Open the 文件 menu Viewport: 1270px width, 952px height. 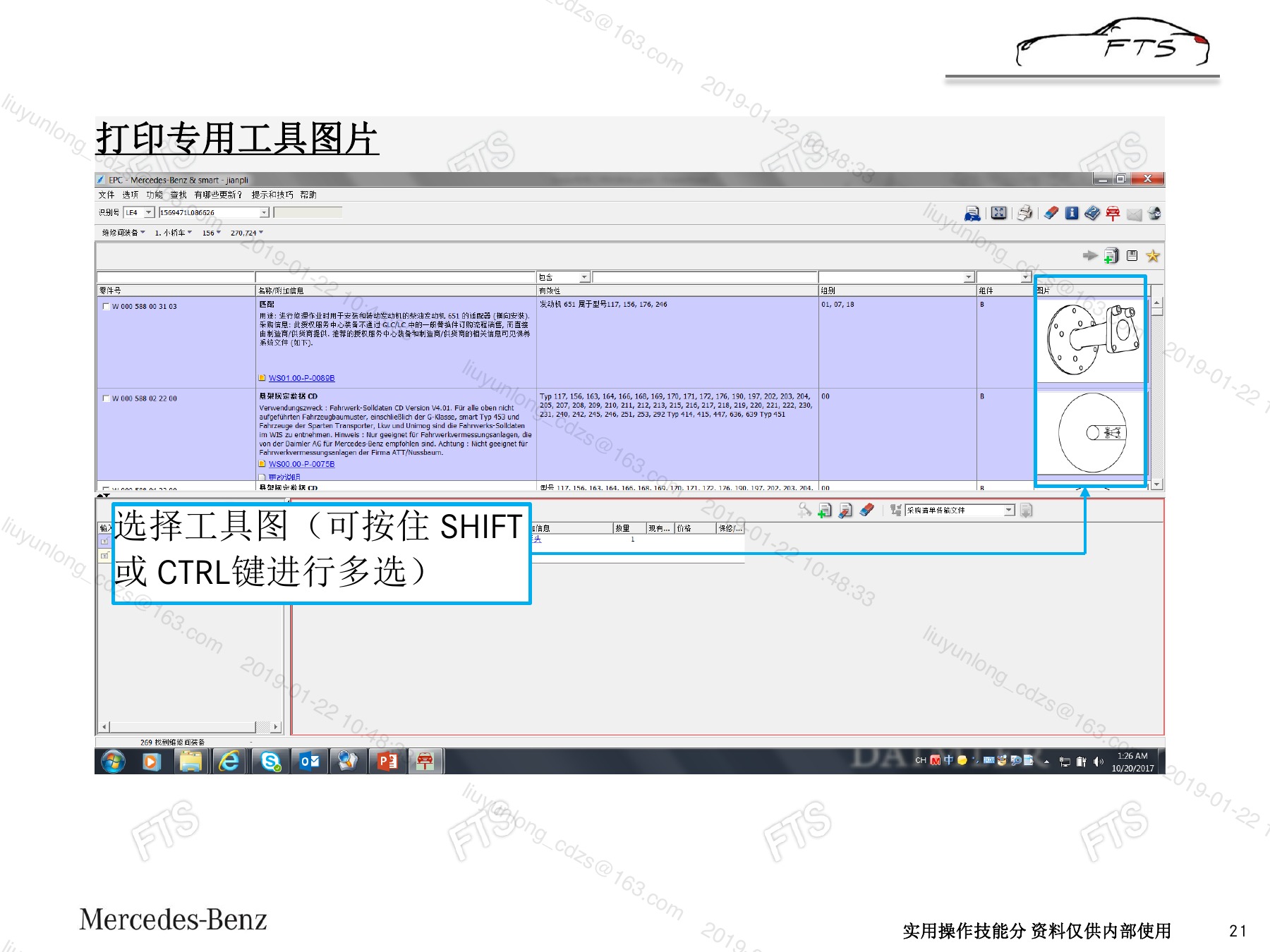click(107, 195)
